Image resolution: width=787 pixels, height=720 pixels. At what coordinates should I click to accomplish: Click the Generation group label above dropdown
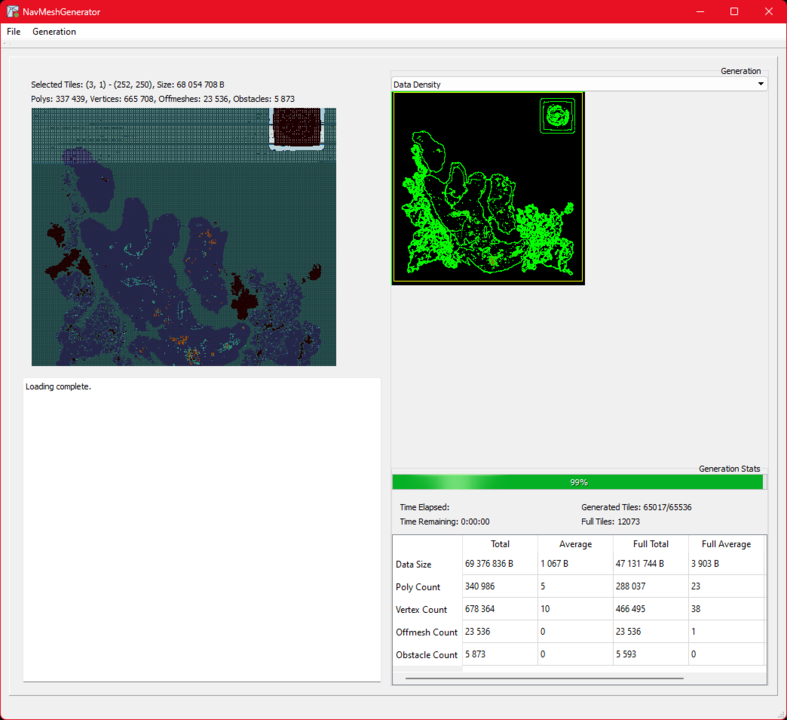pyautogui.click(x=740, y=71)
